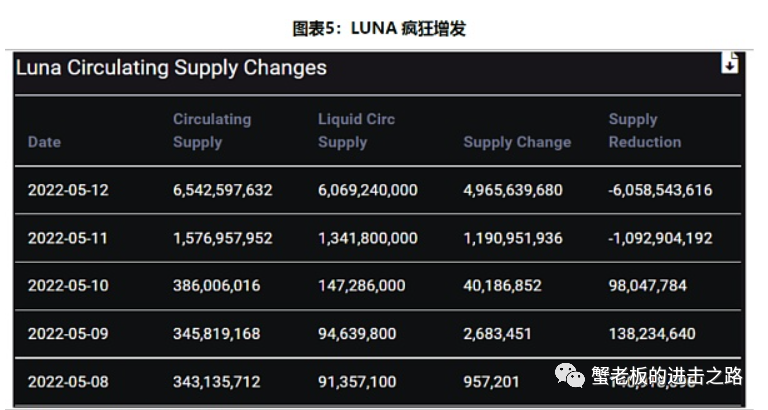Click the 2022-05-08 date cell

point(68,382)
